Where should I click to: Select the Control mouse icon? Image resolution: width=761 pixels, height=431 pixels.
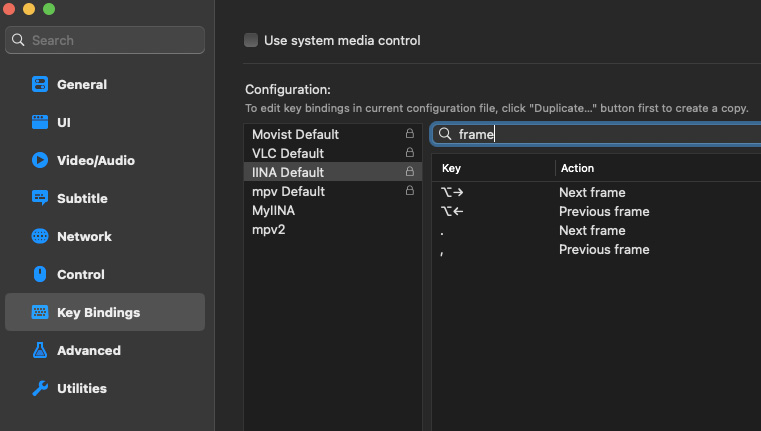[x=40, y=275]
